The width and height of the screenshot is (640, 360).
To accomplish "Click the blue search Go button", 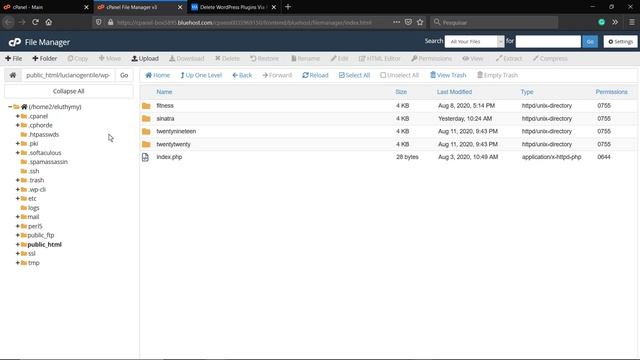I will click(590, 42).
